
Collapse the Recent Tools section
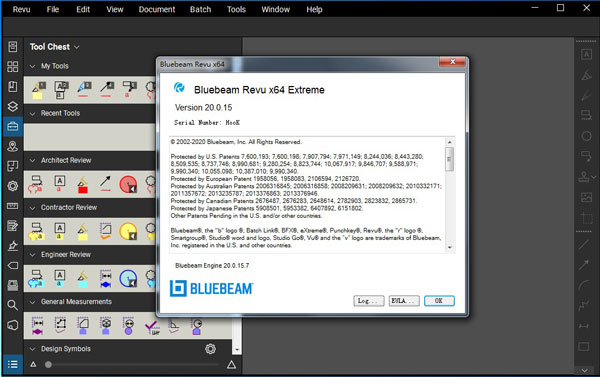pyautogui.click(x=33, y=113)
